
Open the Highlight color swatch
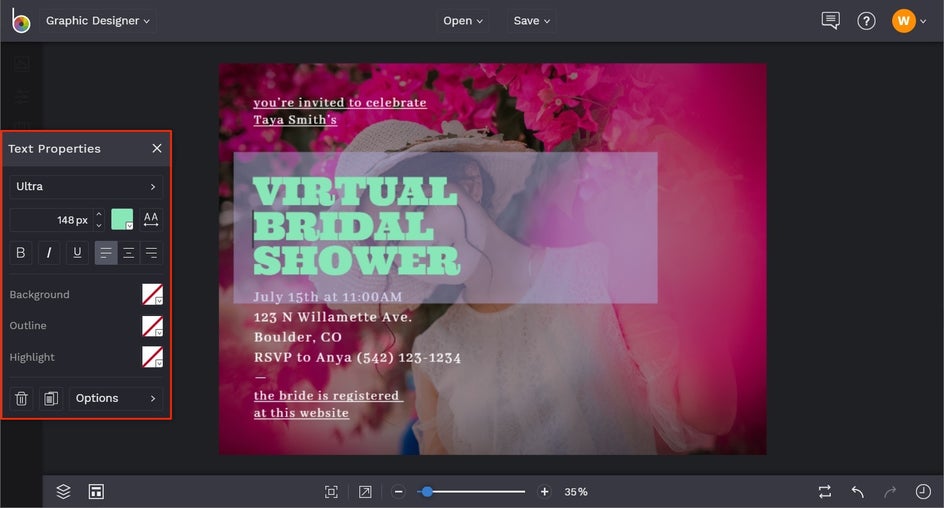pos(152,357)
